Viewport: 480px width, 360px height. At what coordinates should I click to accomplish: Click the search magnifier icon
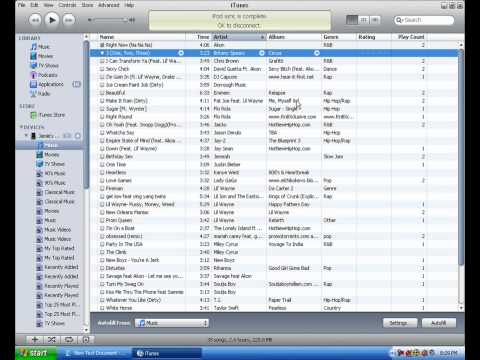[x=398, y=20]
